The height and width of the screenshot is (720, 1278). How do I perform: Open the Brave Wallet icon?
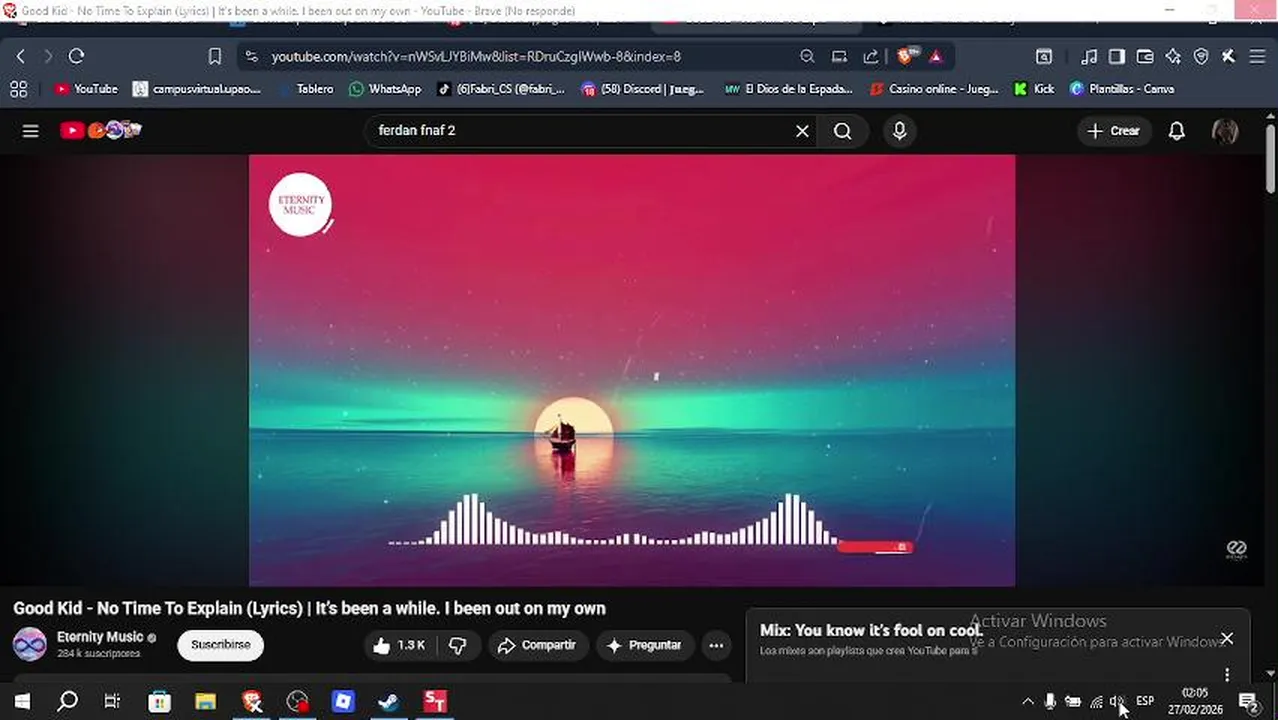1145,57
